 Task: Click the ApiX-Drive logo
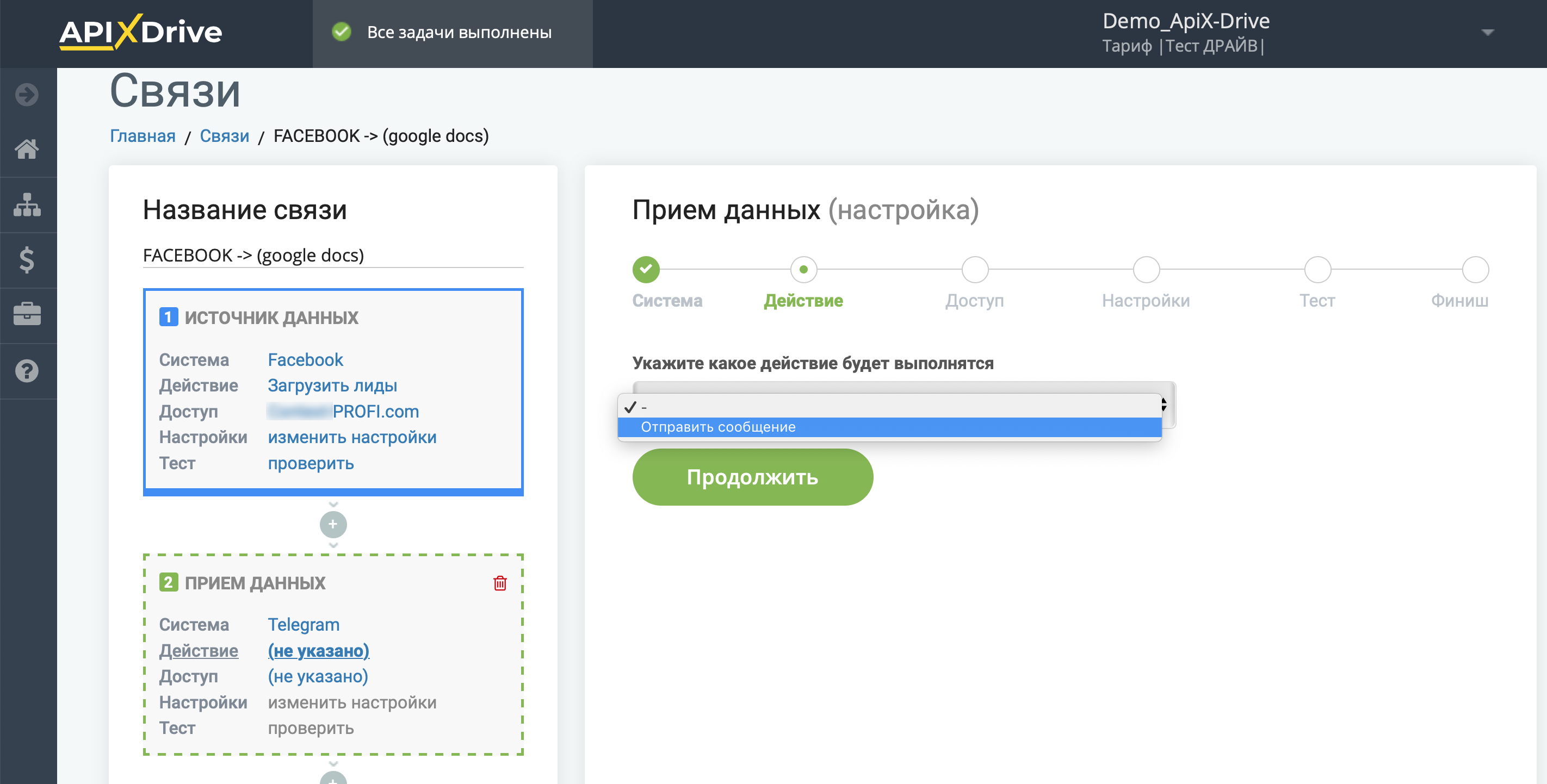(140, 33)
